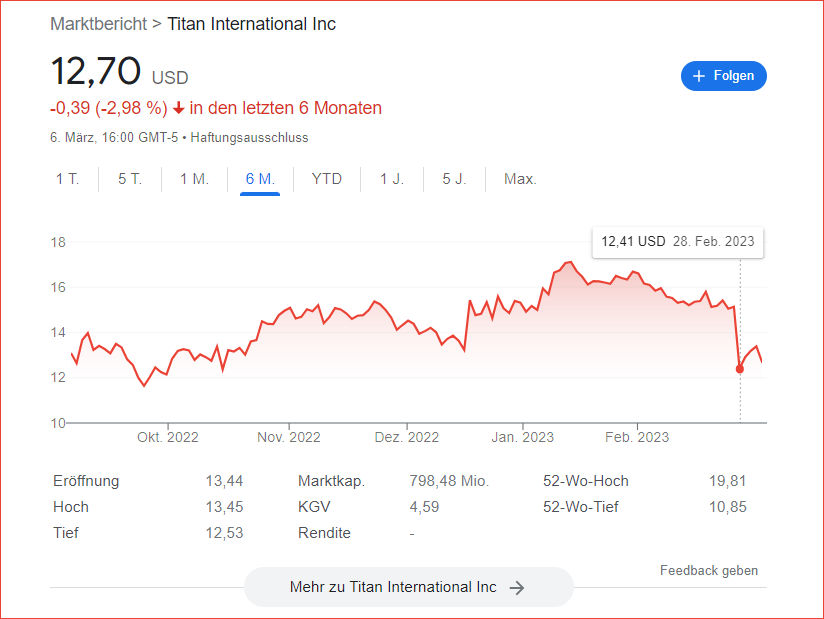Click the Marktkap. label
This screenshot has height=619, width=824.
(331, 481)
